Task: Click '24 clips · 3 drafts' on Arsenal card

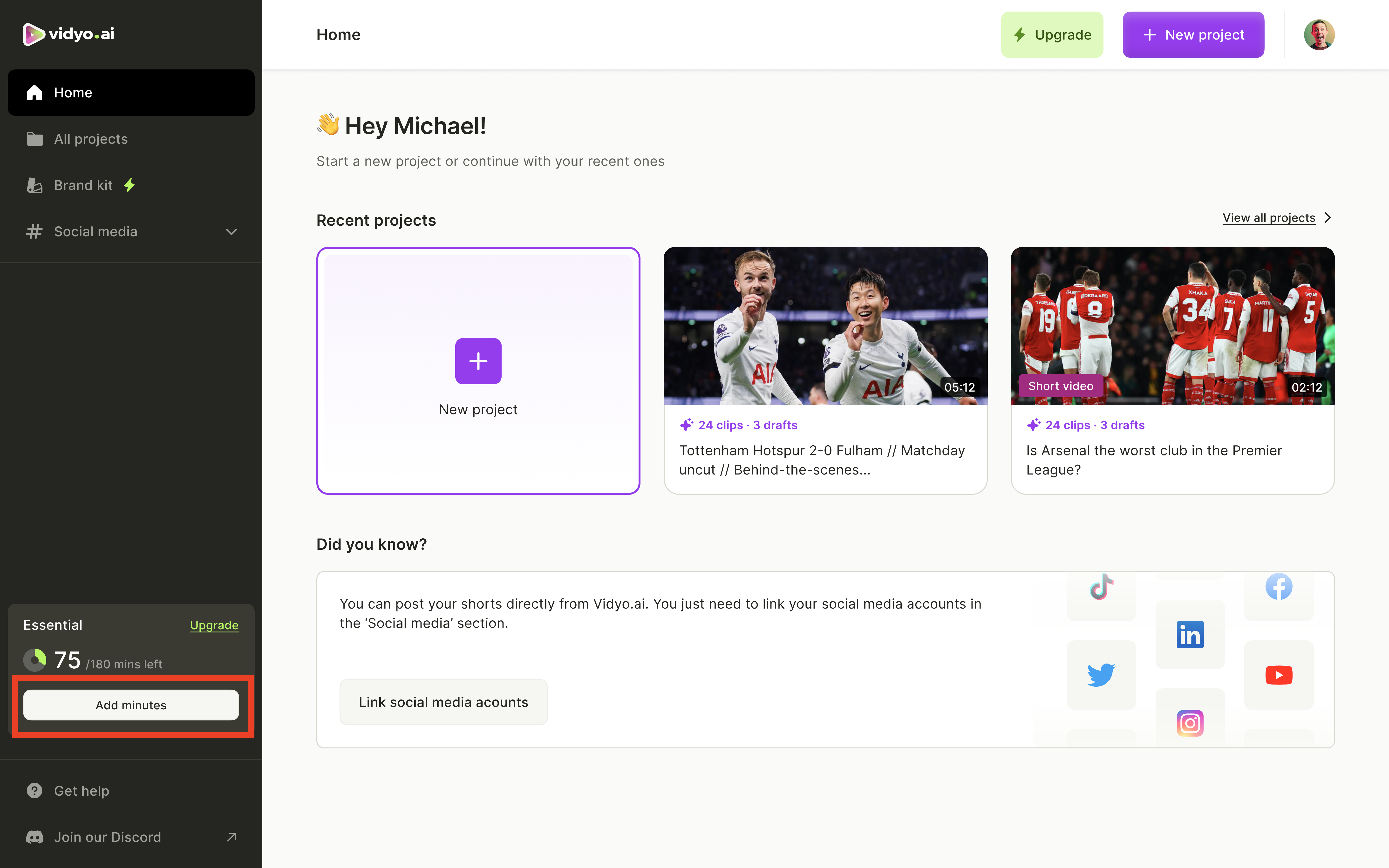Action: point(1095,425)
